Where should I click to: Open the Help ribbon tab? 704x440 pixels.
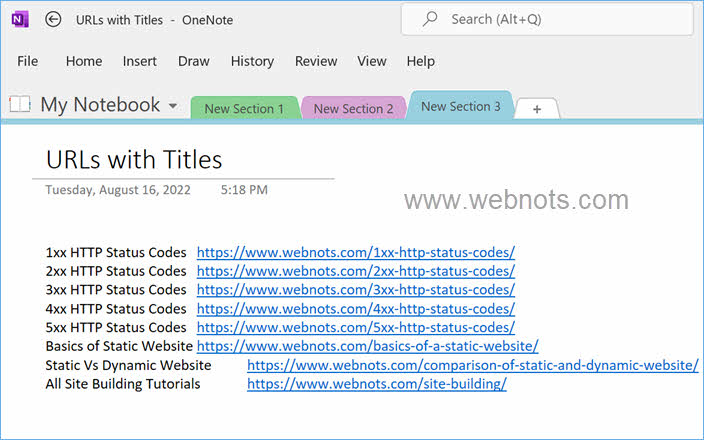coord(421,61)
